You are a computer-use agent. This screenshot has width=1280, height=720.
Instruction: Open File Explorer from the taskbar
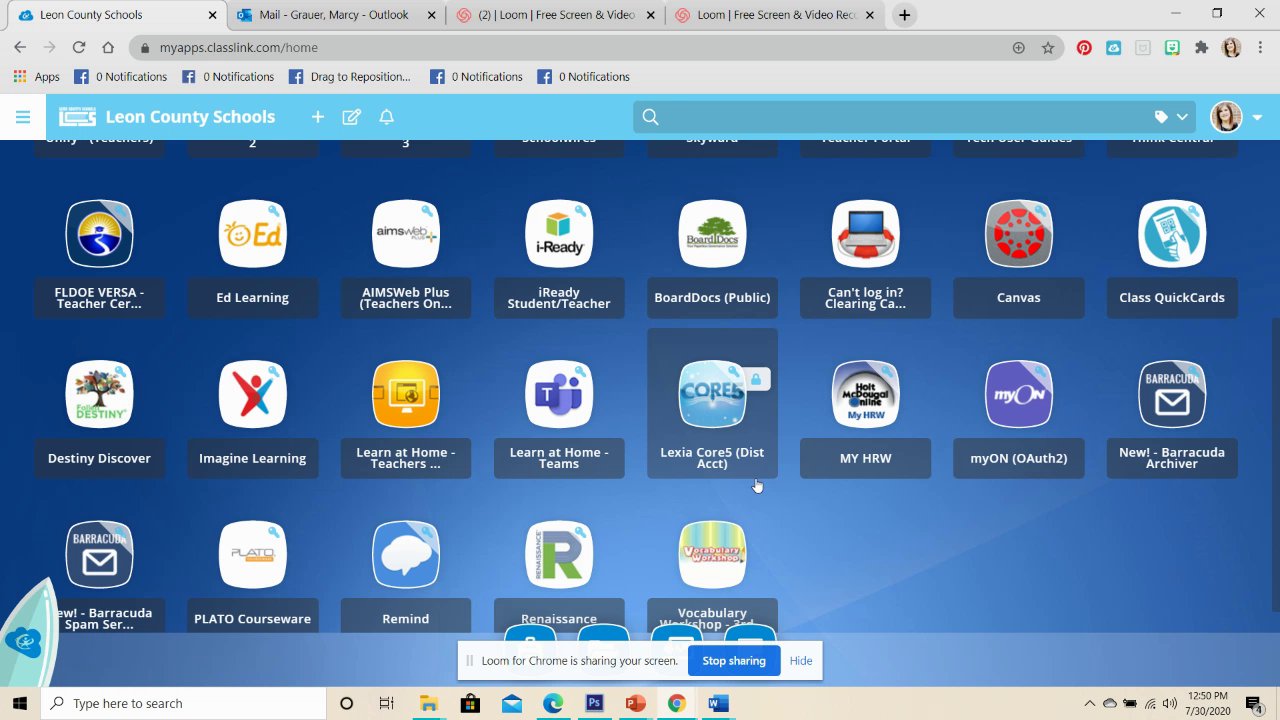(429, 703)
